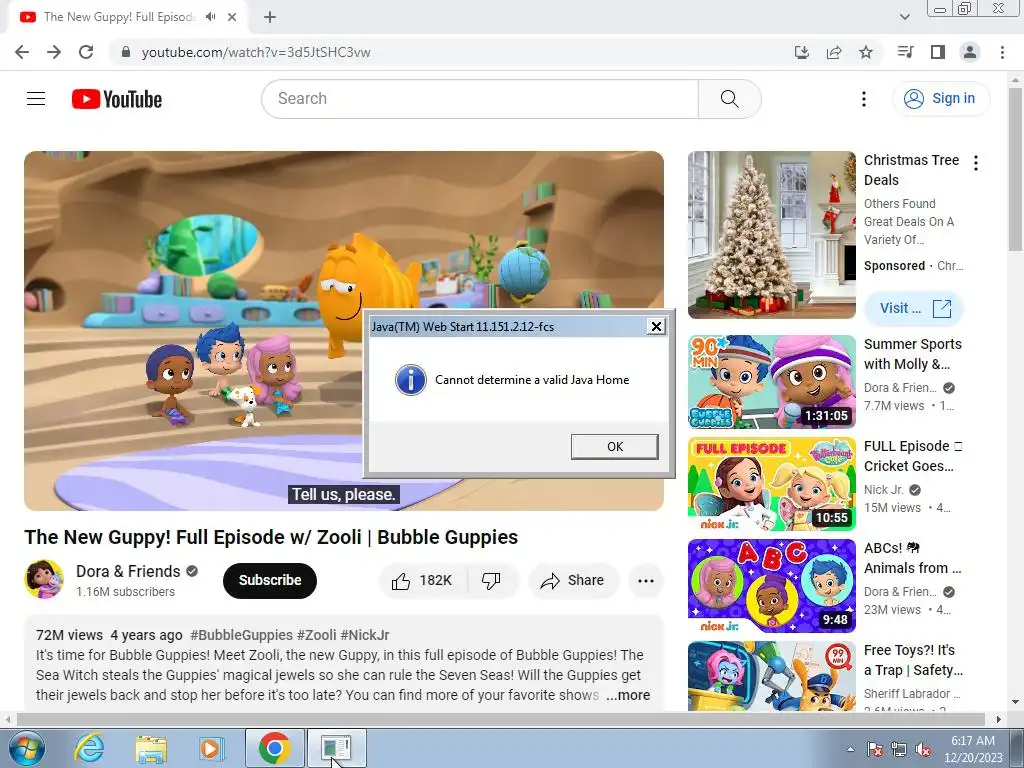Sign in to YouTube
Image resolution: width=1024 pixels, height=768 pixels.
point(941,99)
